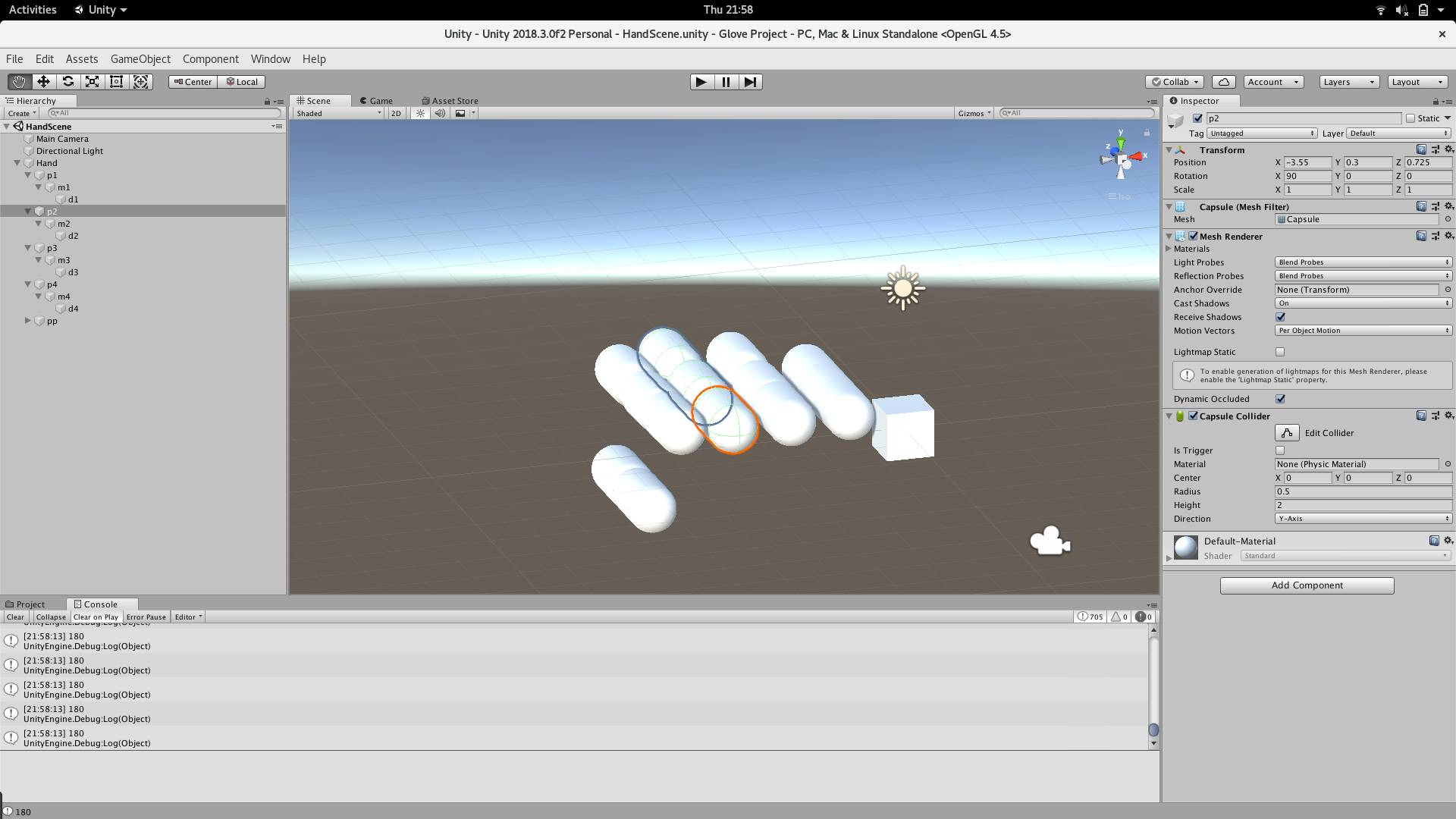
Task: Select the Move tool
Action: click(x=43, y=82)
